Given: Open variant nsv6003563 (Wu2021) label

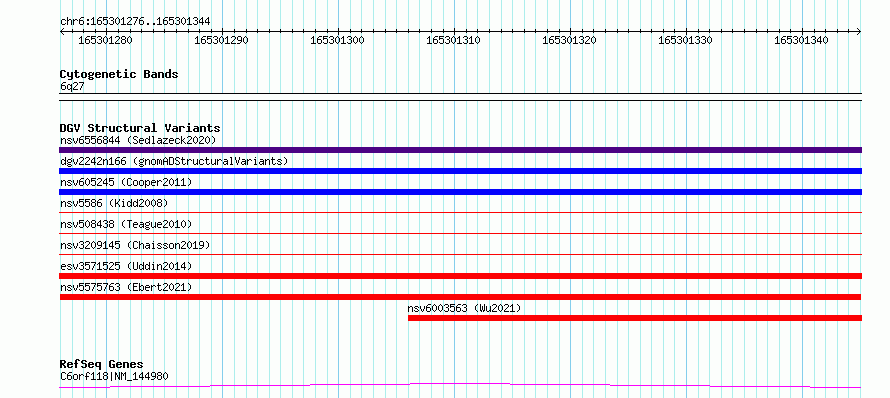Looking at the screenshot, I should point(464,308).
